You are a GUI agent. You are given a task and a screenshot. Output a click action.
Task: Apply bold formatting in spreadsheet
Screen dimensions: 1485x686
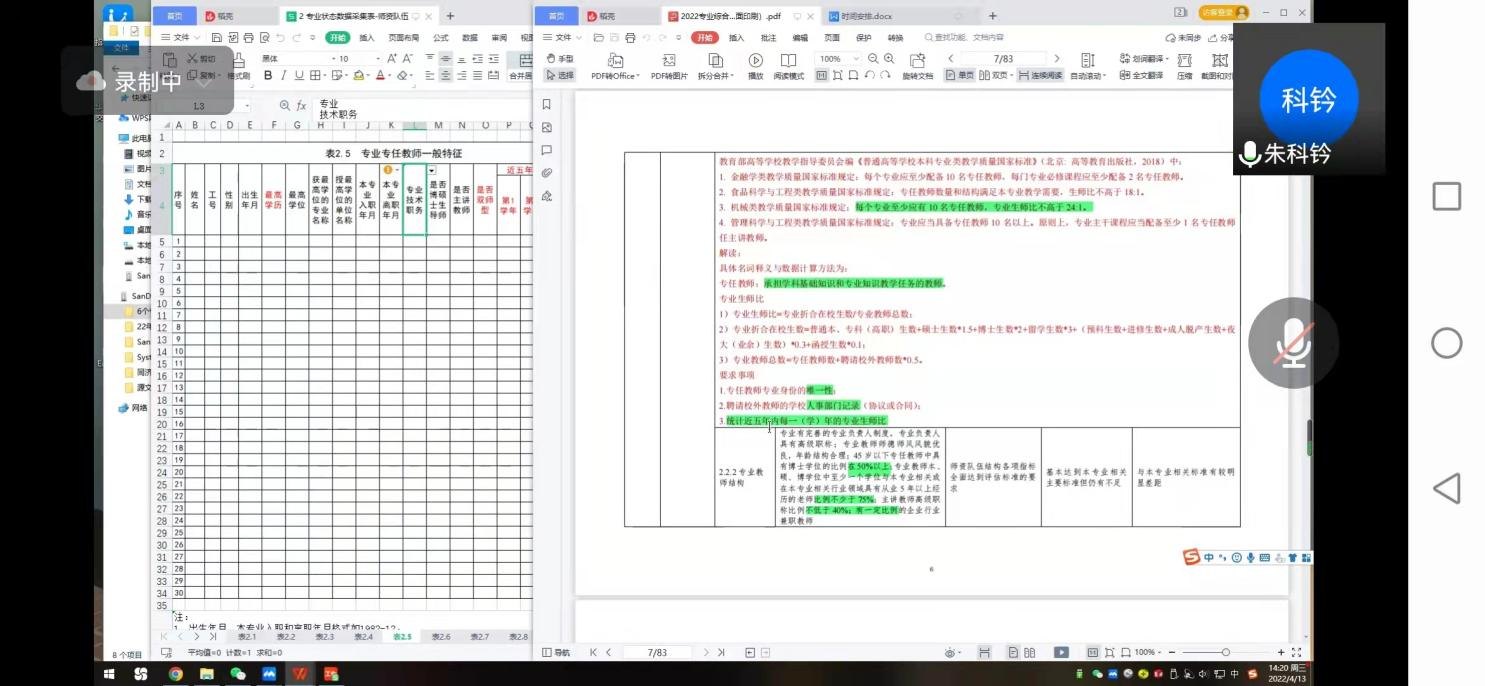coord(267,76)
